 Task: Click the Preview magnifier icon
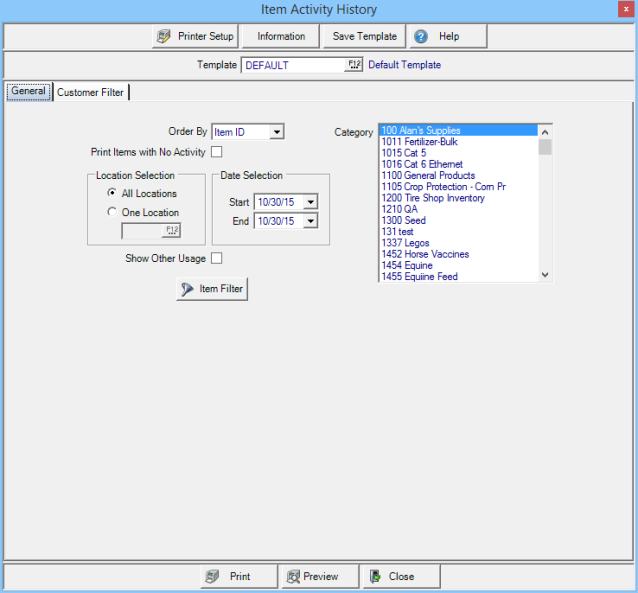(293, 577)
